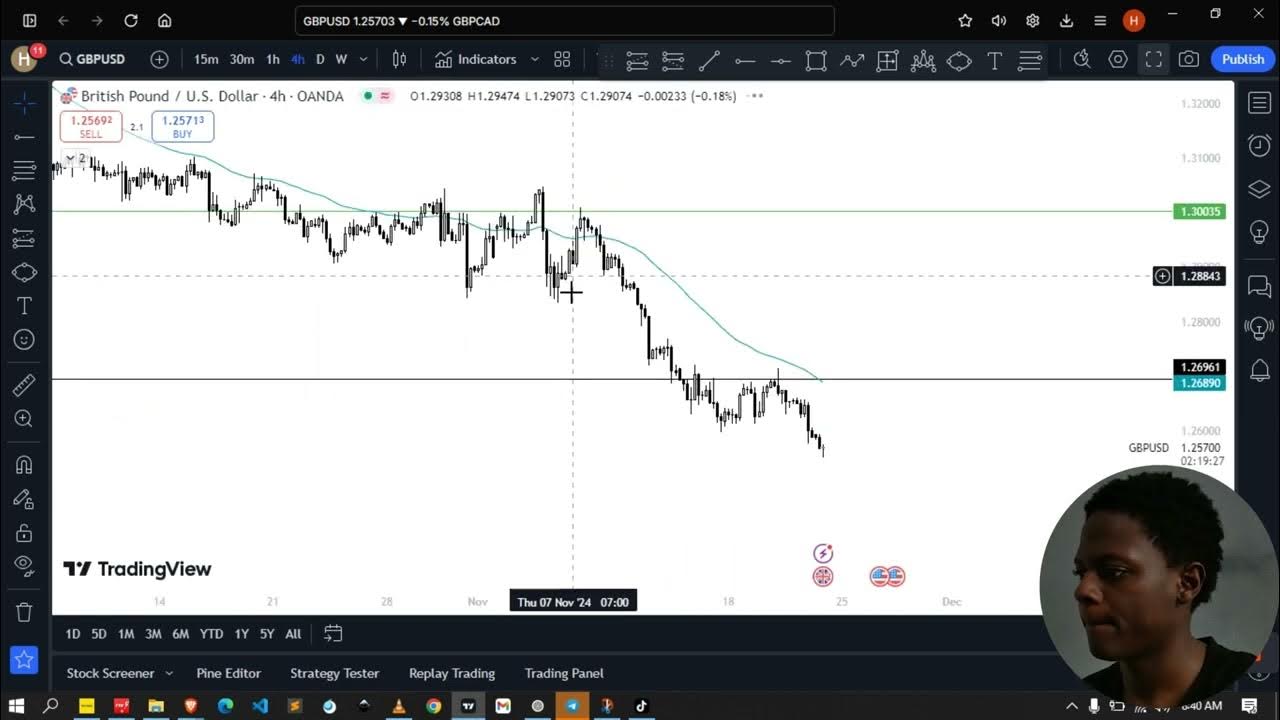Collapse the indicator legend with the 2 toggle

[x=76, y=159]
